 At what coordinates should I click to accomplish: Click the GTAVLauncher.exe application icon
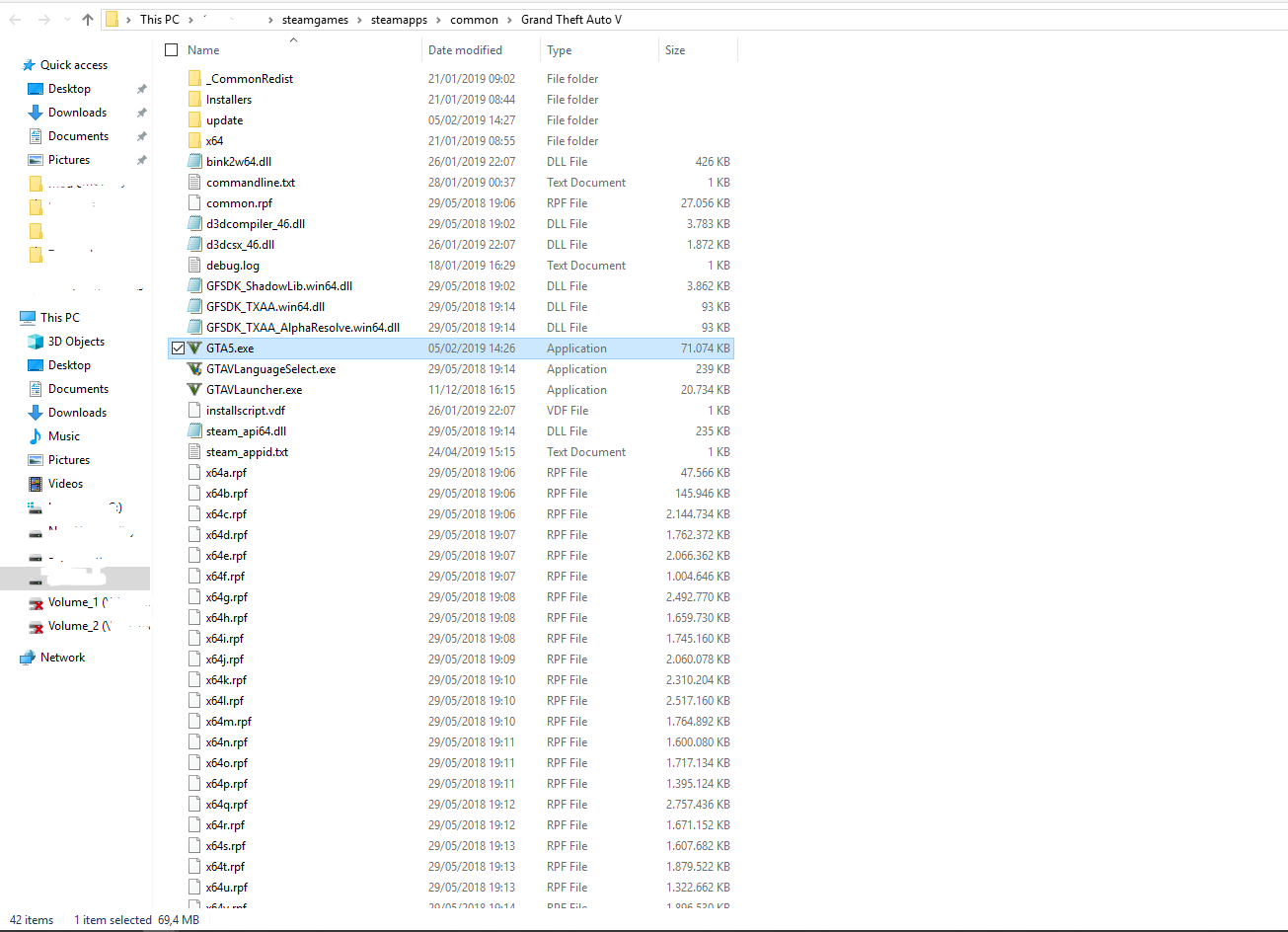pyautogui.click(x=194, y=390)
